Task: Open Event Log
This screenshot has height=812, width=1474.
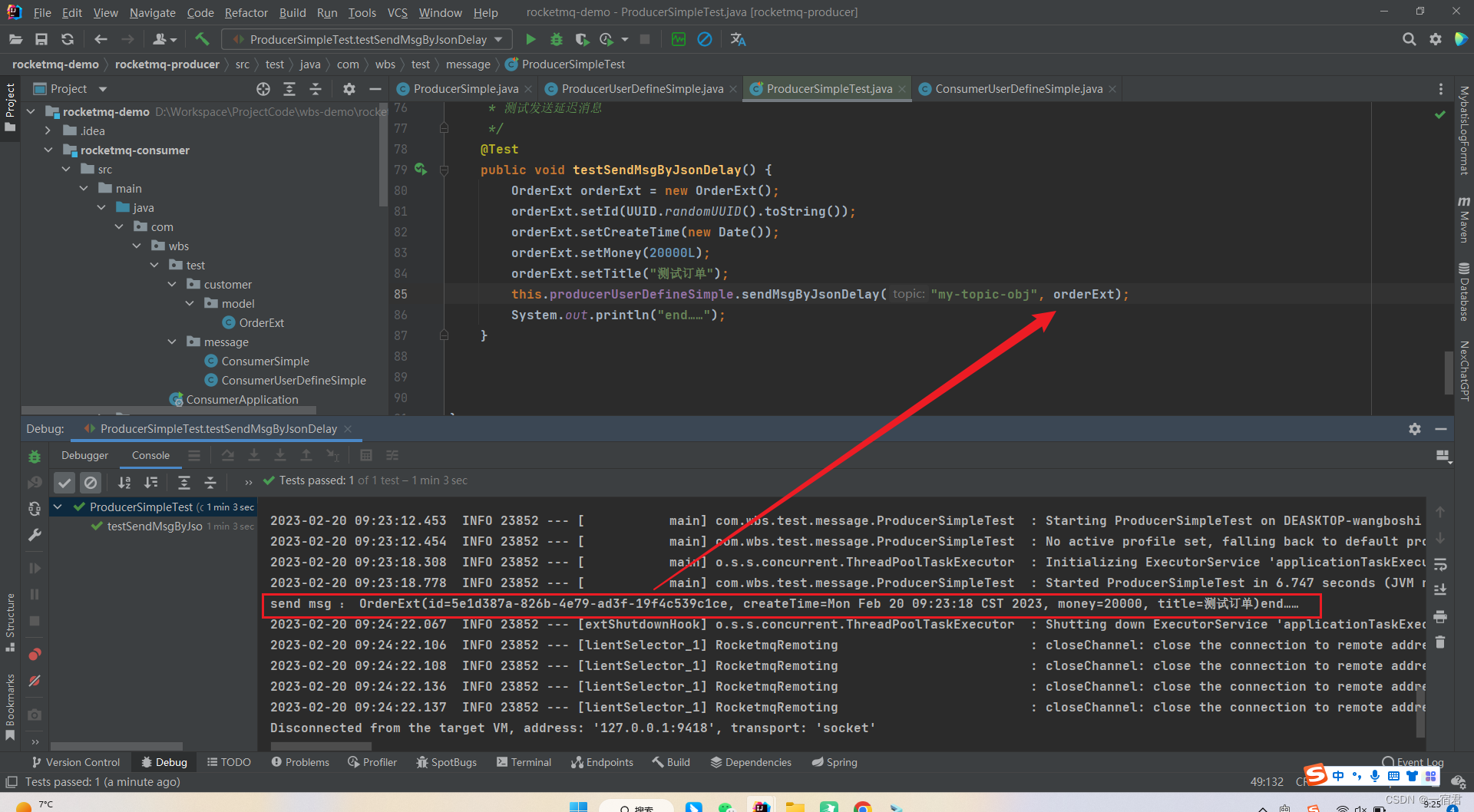Action: coord(1413,762)
